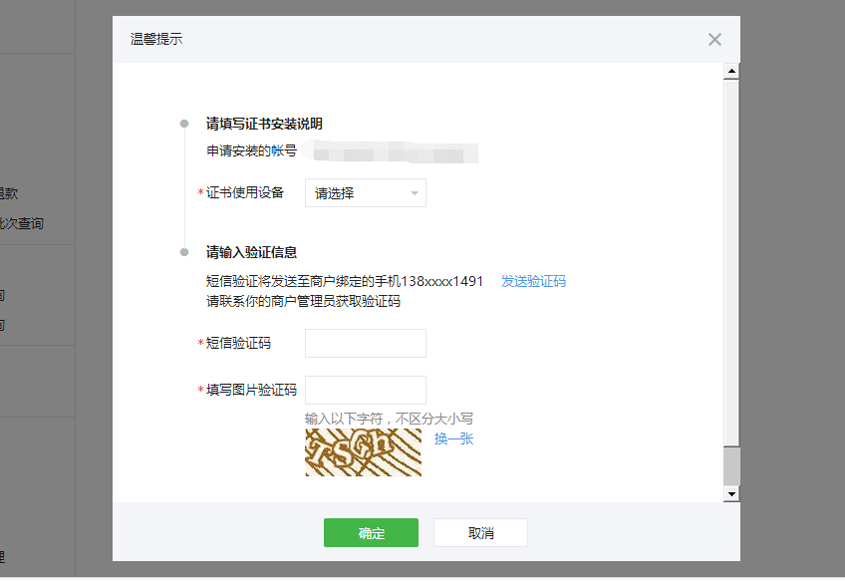Click the blurred account number after 申请安装的帐号

(394, 153)
